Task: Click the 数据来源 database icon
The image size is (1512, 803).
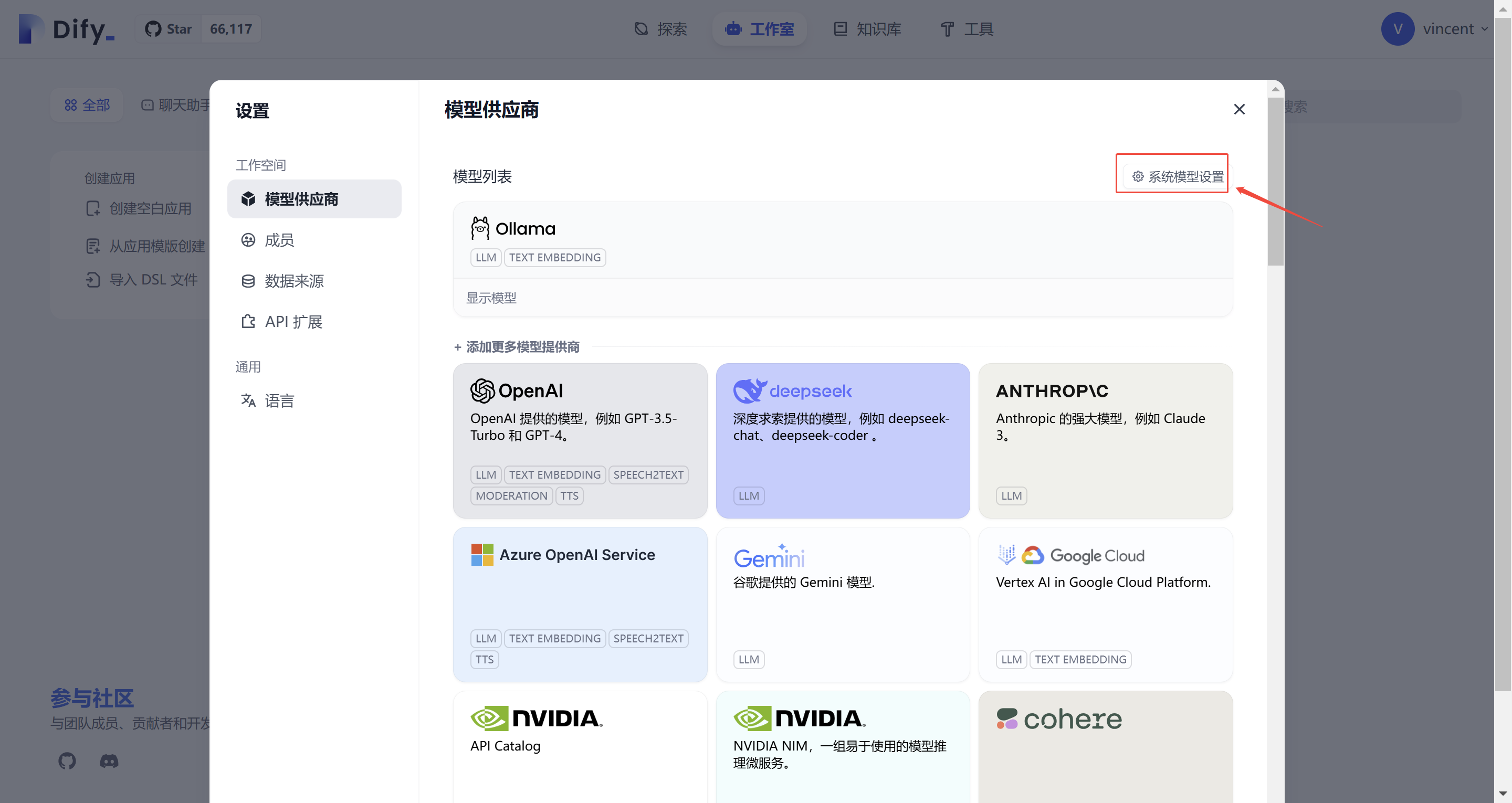Action: point(248,281)
